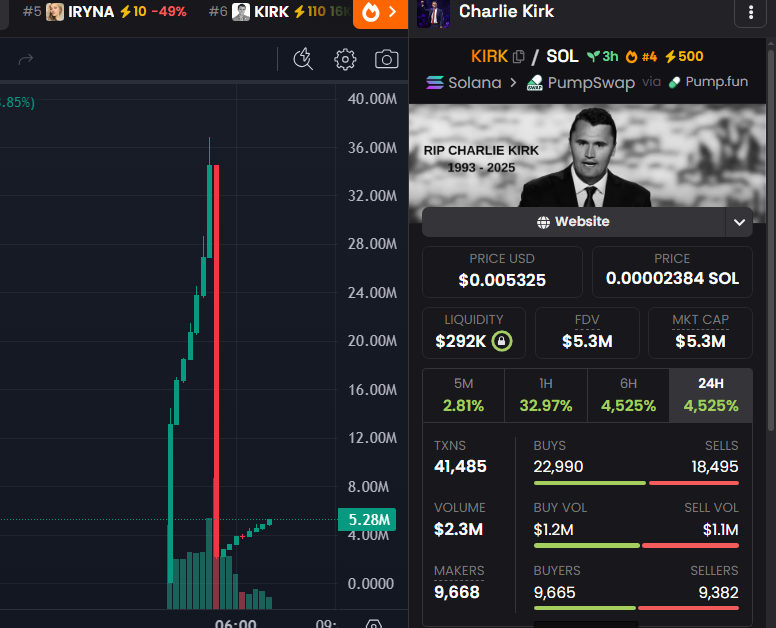Click the SELLS 18,495 value
Viewport: 776px width, 628px height.
[x=715, y=467]
